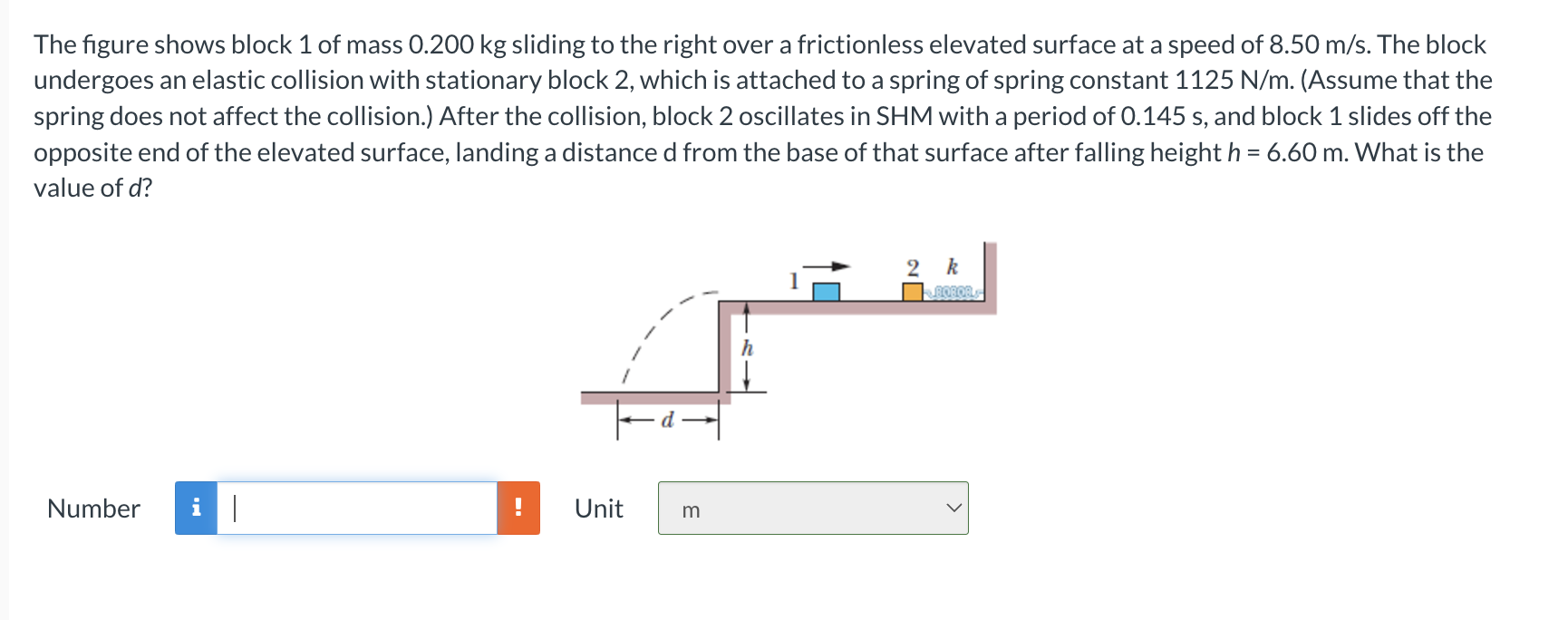Open the Unit dropdown showing m
1568x620 pixels.
(812, 509)
